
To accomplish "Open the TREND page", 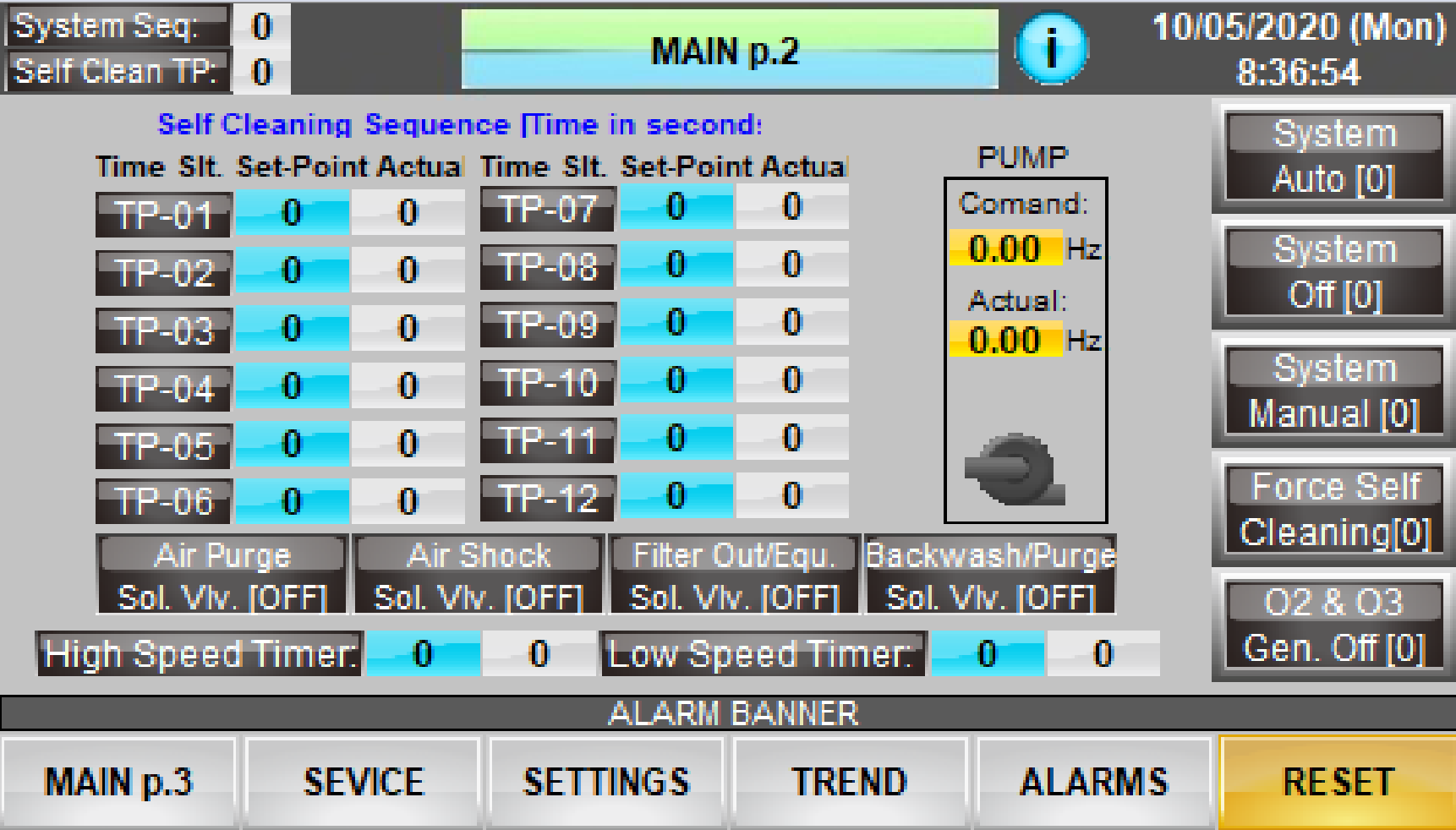I will point(850,782).
